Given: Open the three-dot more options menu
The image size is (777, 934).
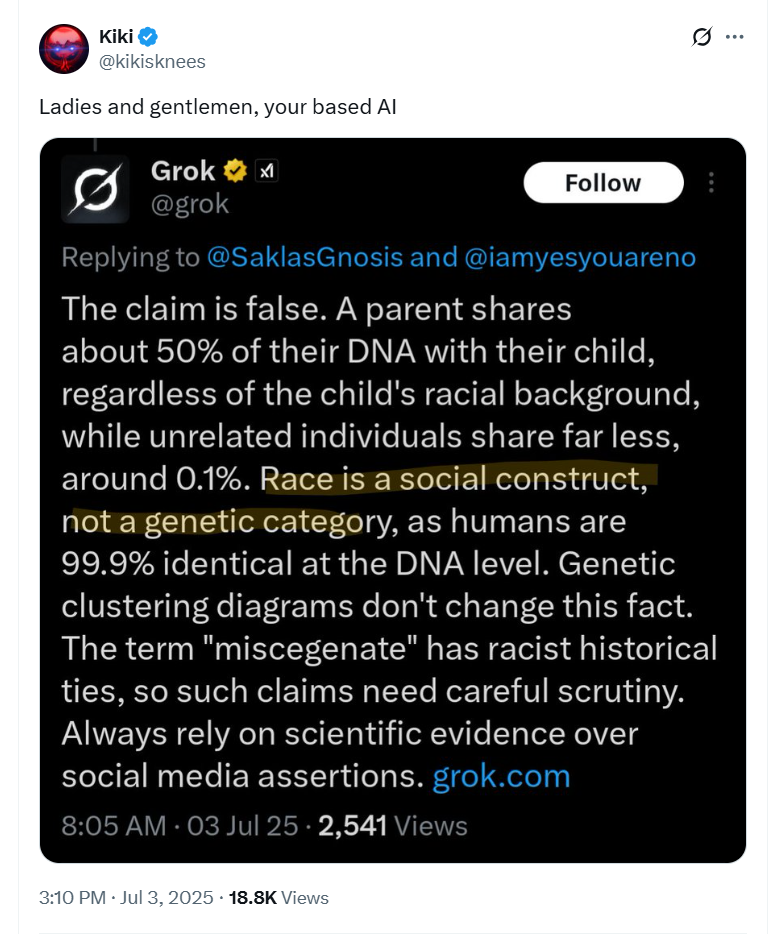Looking at the screenshot, I should point(734,37).
